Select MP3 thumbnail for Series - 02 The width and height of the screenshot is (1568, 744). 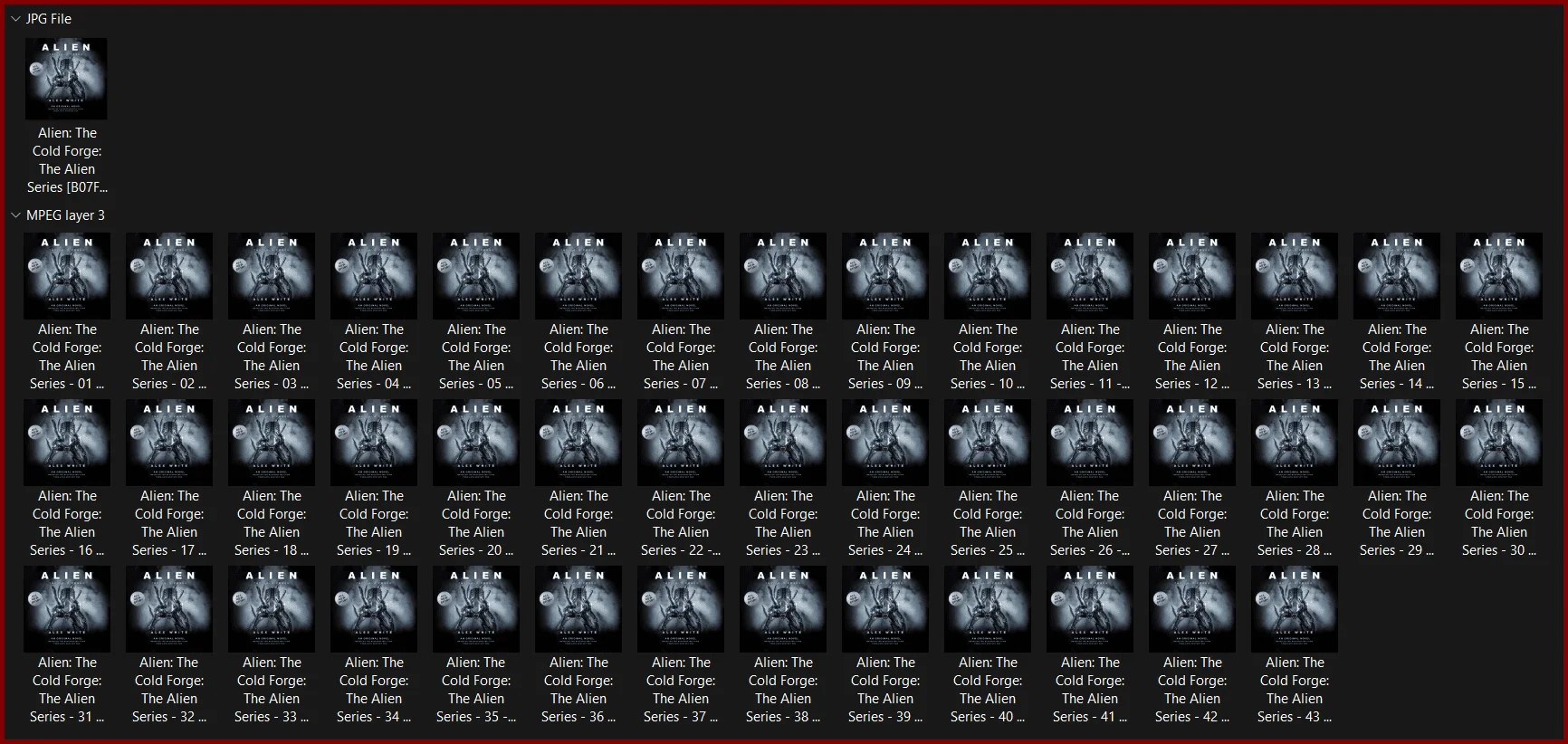click(169, 276)
